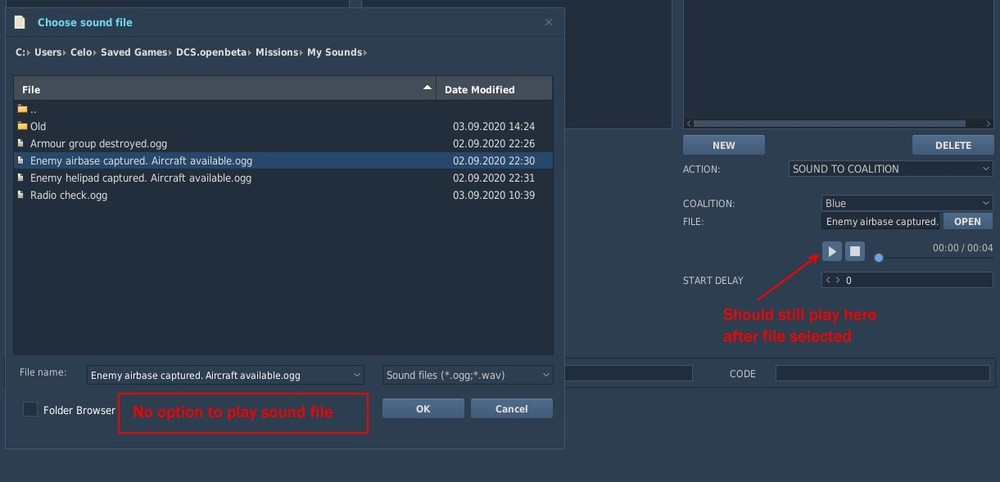Open the Old folder
The width and height of the screenshot is (1000, 482).
pyautogui.click(x=283, y=126)
